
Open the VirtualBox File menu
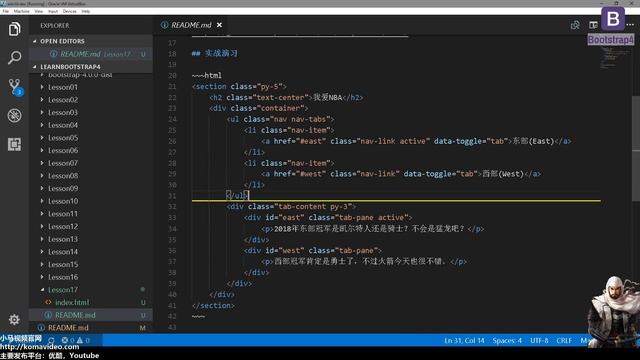(6, 11)
